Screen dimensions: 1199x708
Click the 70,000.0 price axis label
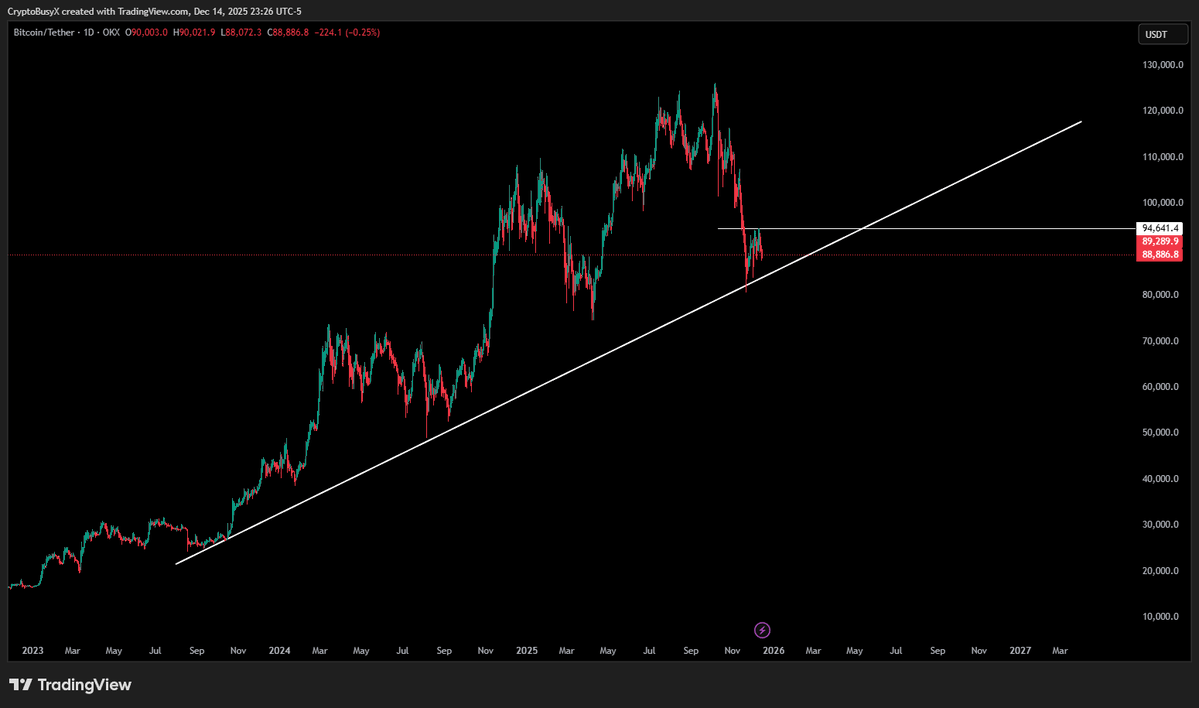coord(1161,341)
